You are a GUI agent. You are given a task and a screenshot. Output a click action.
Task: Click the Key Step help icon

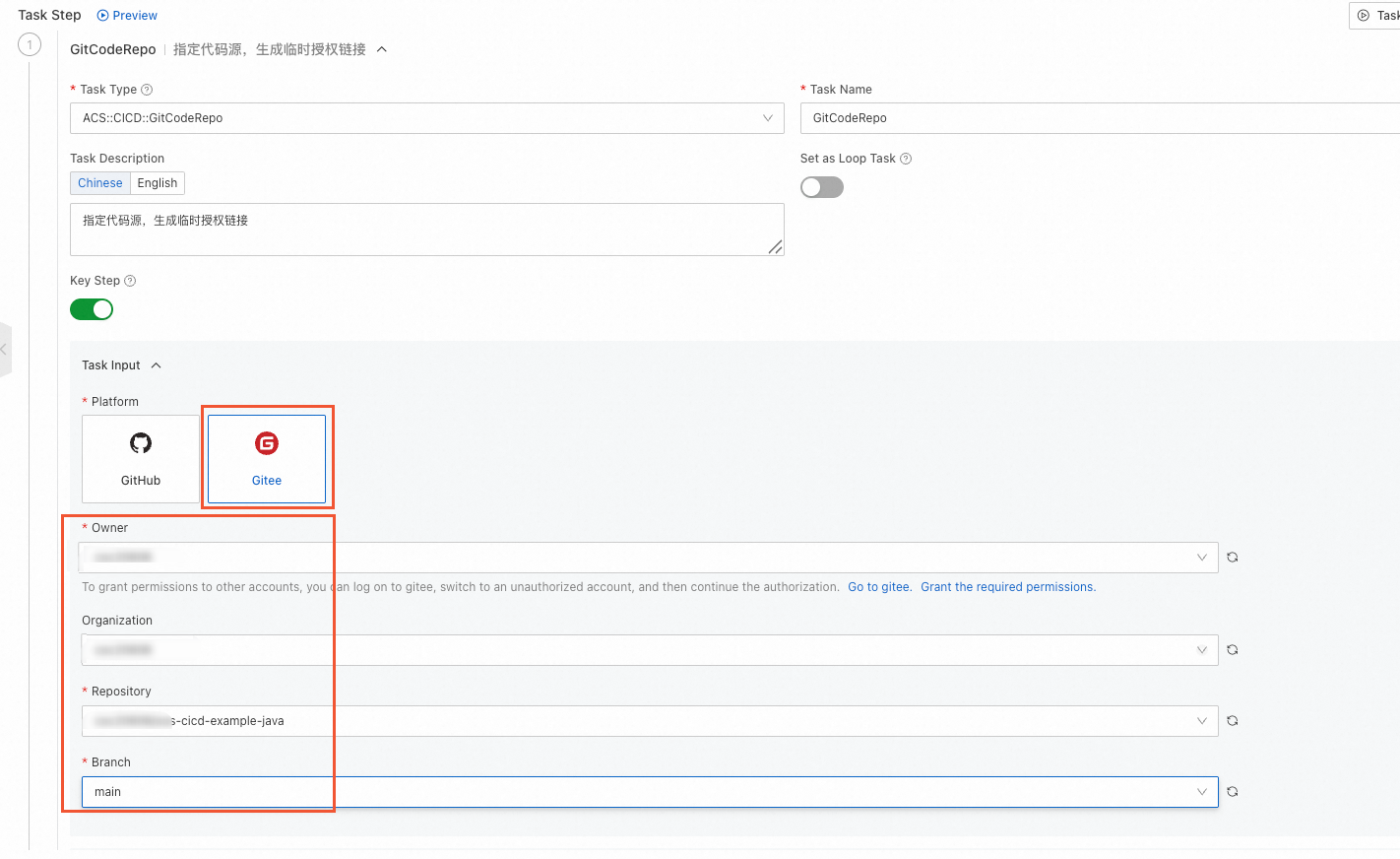130,281
